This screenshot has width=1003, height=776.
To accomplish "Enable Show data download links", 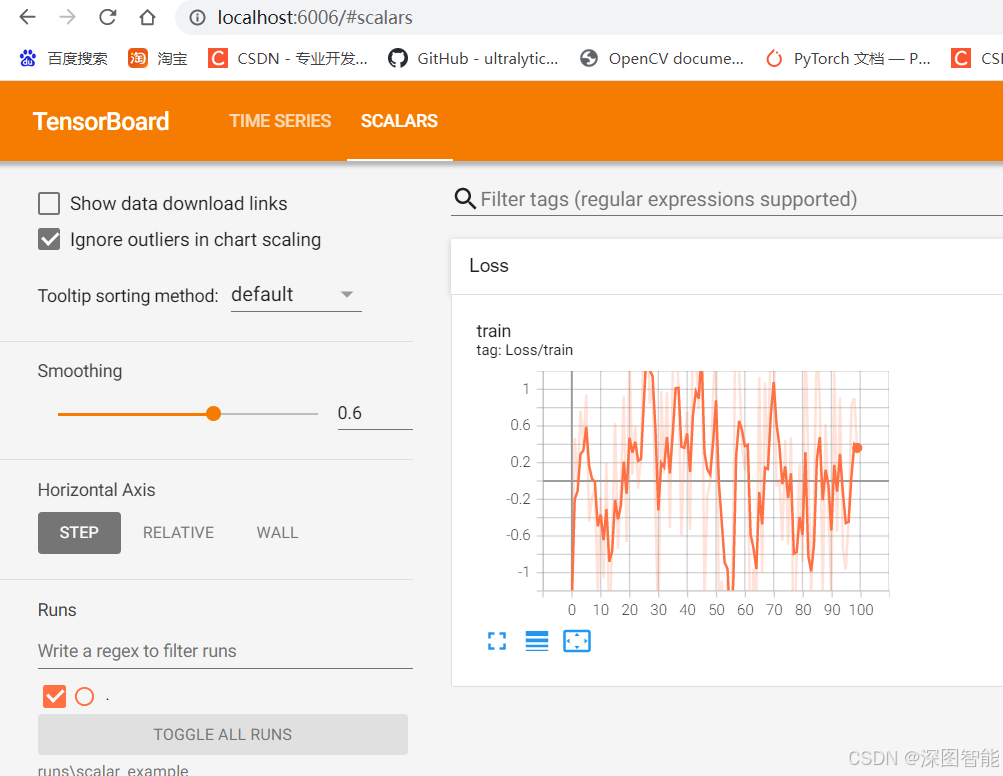I will [49, 204].
